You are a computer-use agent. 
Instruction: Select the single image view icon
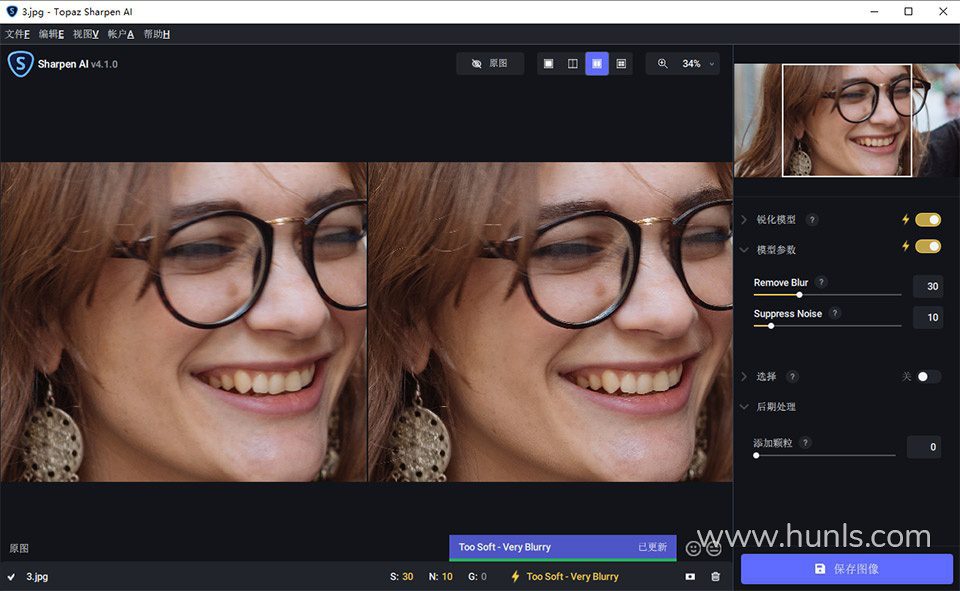[x=548, y=64]
